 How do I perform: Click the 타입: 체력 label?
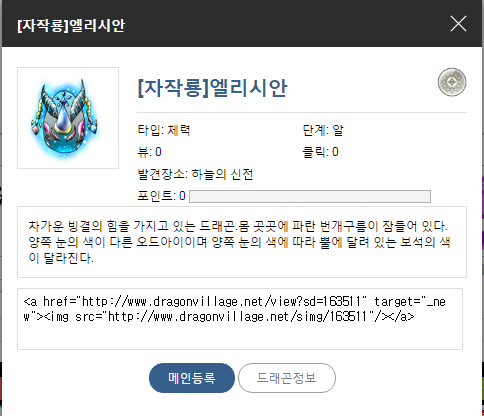click(164, 130)
